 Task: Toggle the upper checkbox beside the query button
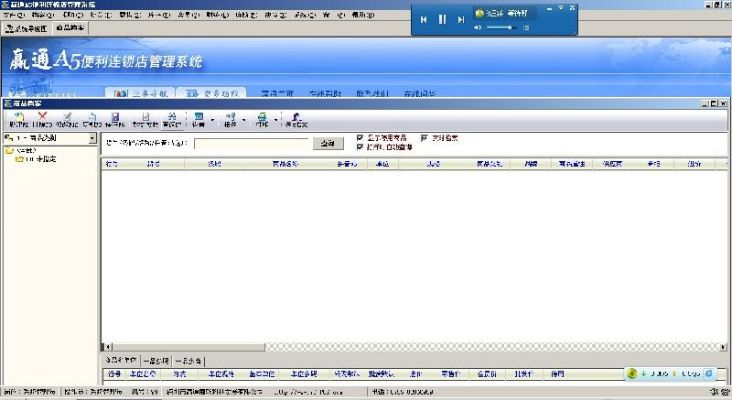click(359, 138)
